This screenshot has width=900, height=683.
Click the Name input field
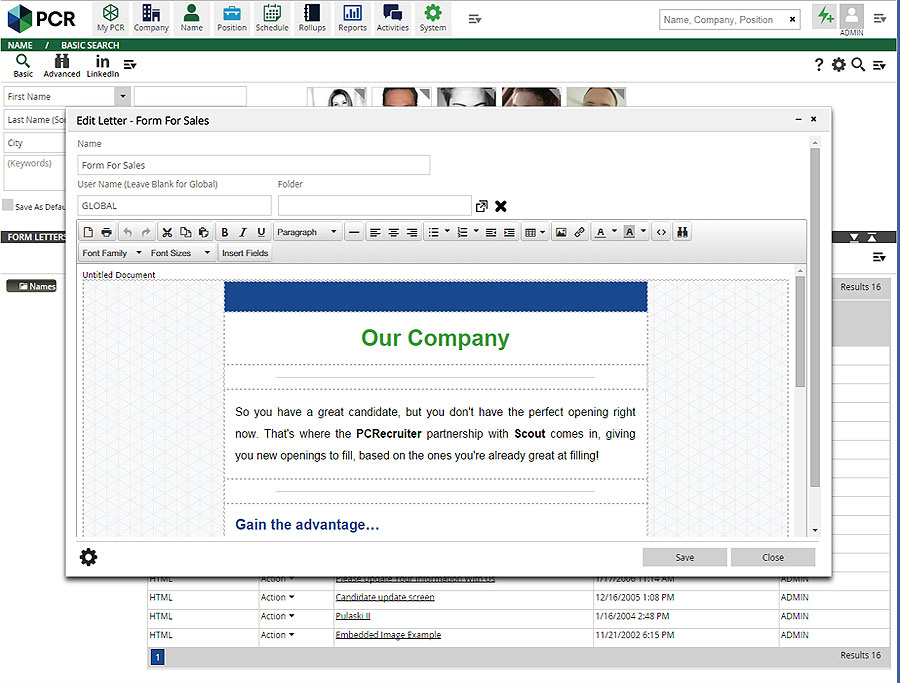[x=254, y=165]
